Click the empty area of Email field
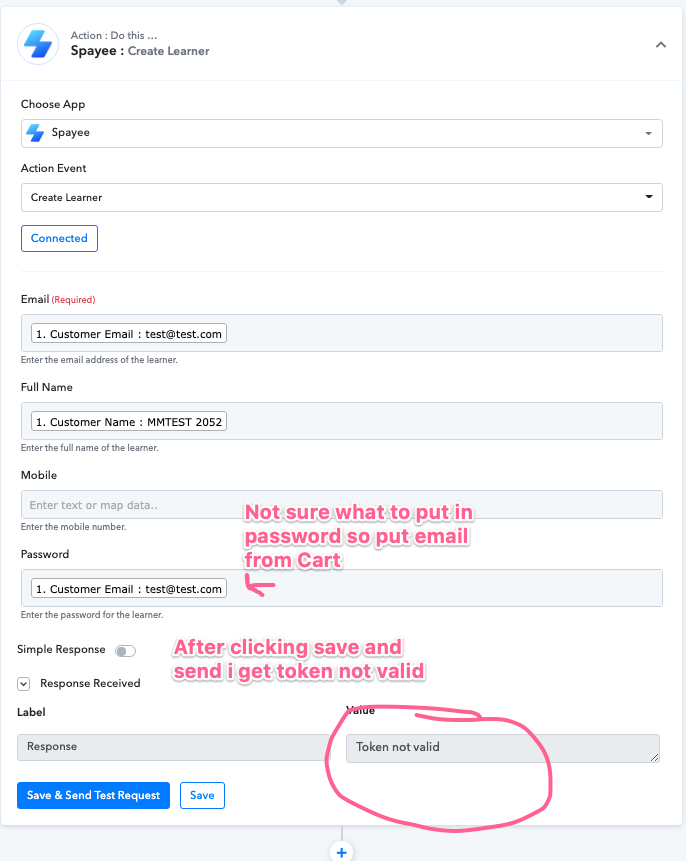This screenshot has width=686, height=861. point(444,333)
